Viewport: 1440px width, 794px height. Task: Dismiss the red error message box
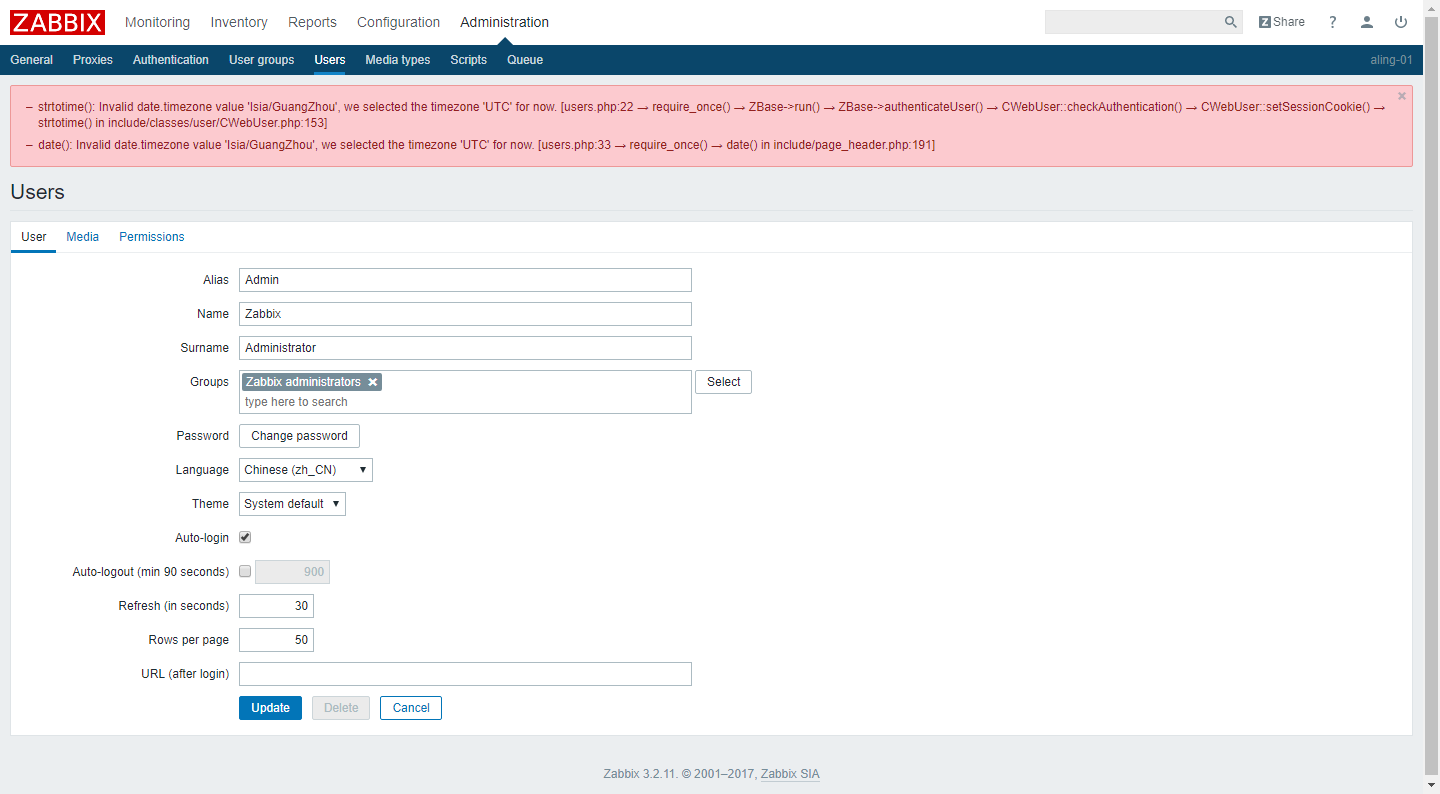click(1401, 96)
